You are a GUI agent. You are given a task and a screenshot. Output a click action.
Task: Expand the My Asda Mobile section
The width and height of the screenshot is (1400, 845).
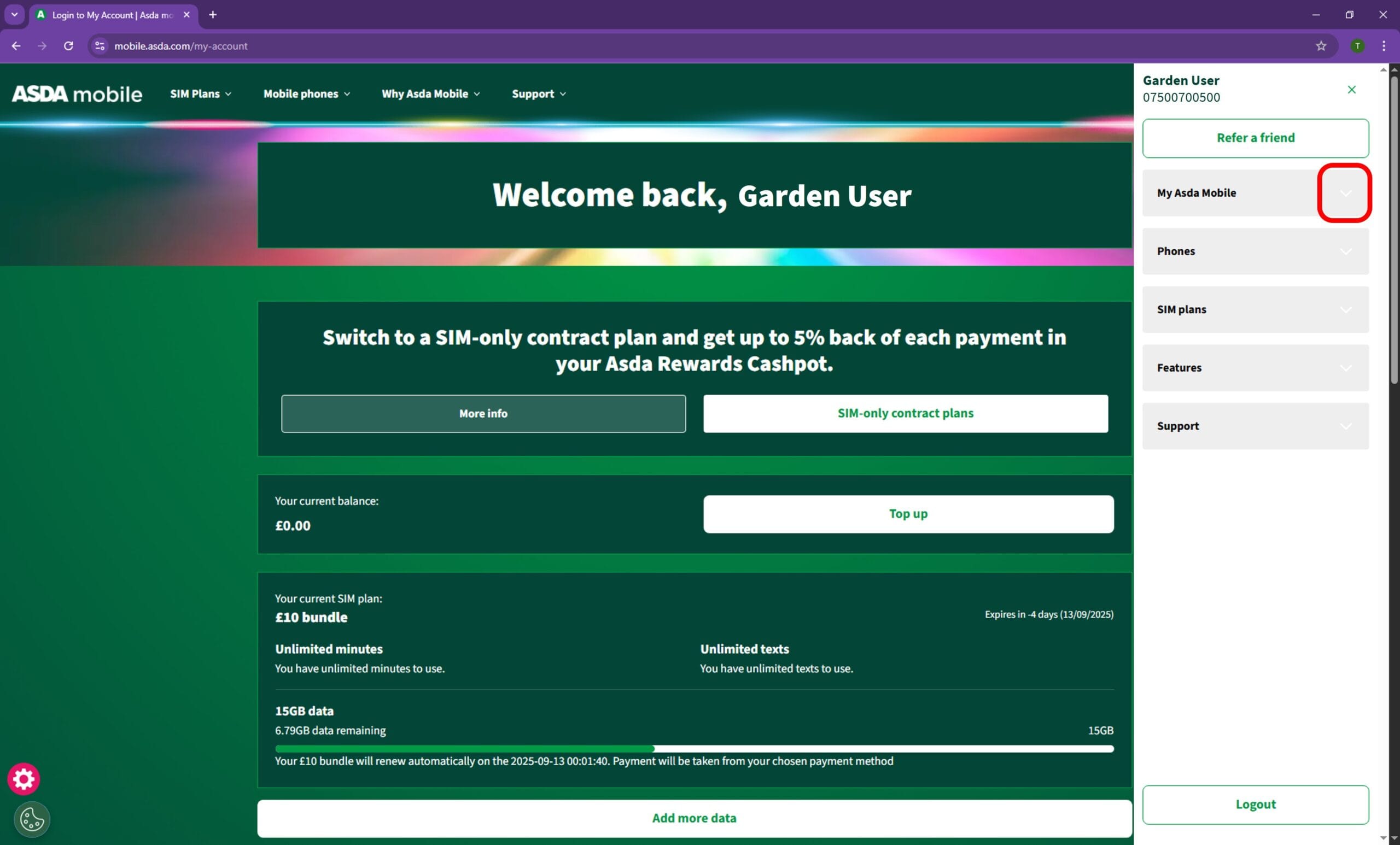click(1345, 193)
